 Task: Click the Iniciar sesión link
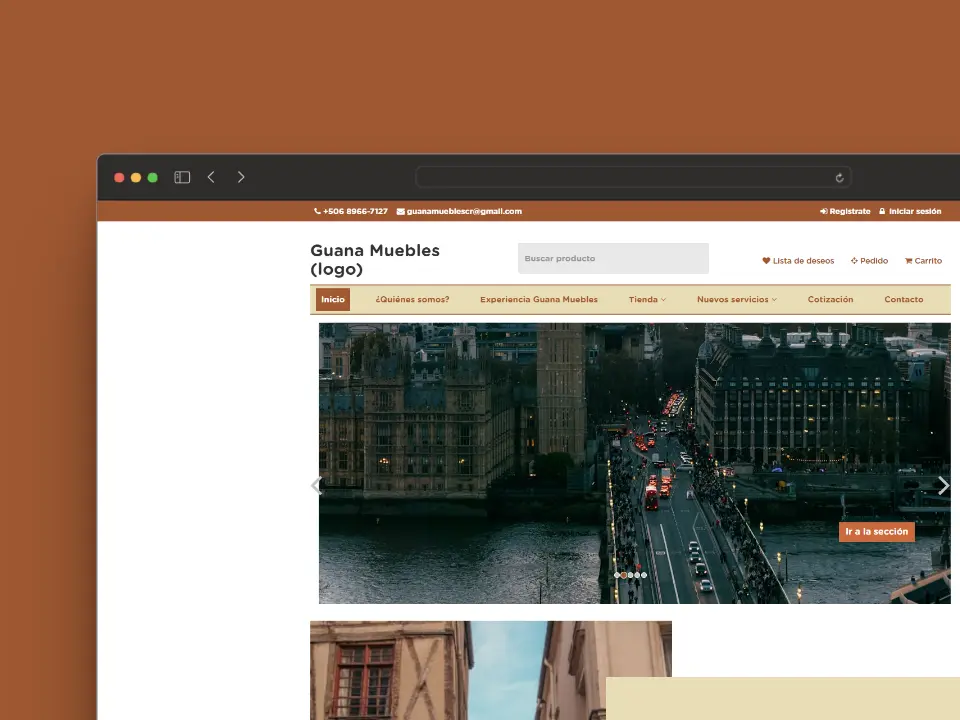point(914,212)
